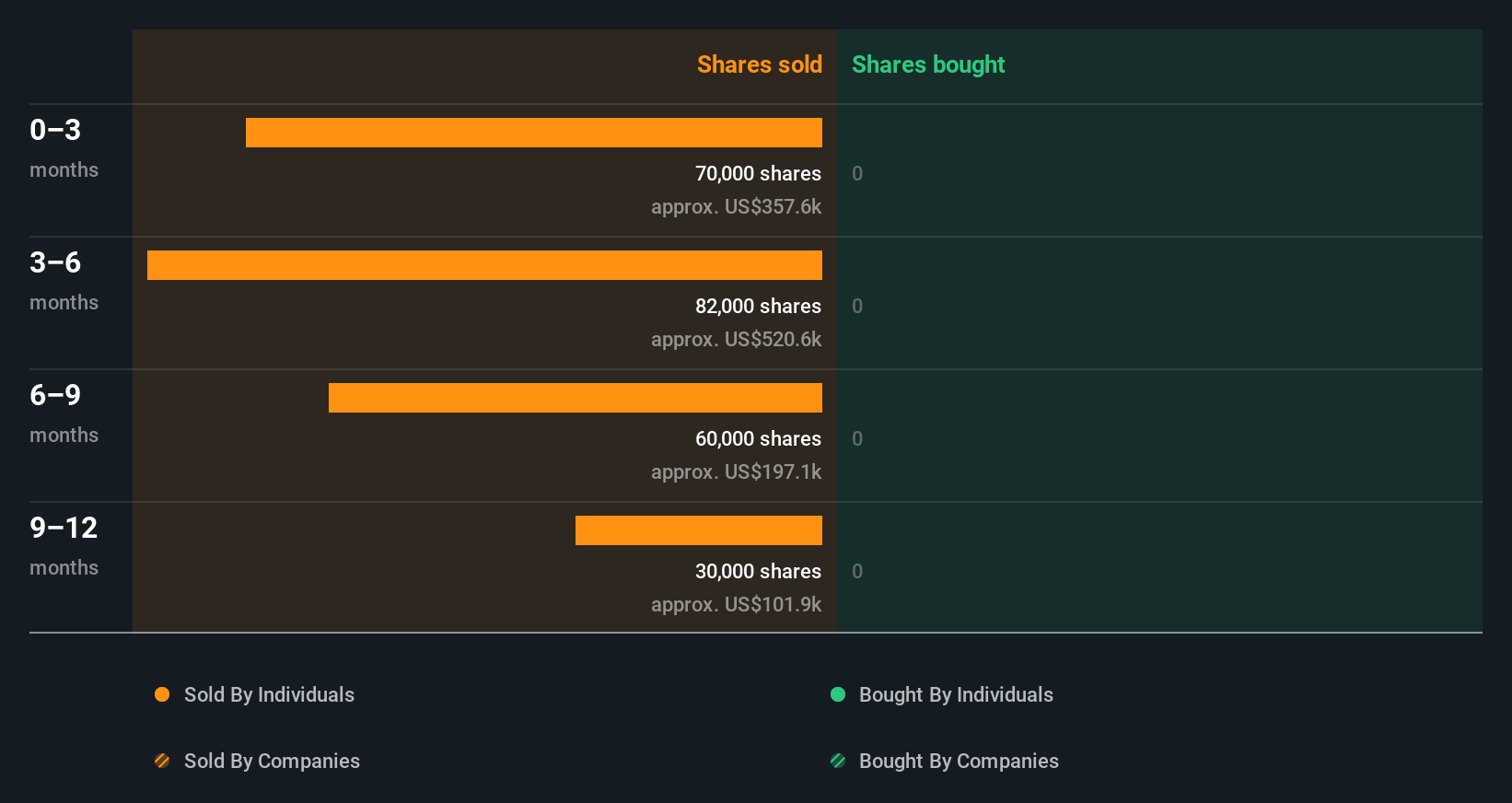Click the 6–9 months row label
The height and width of the screenshot is (803, 1512).
click(x=64, y=413)
